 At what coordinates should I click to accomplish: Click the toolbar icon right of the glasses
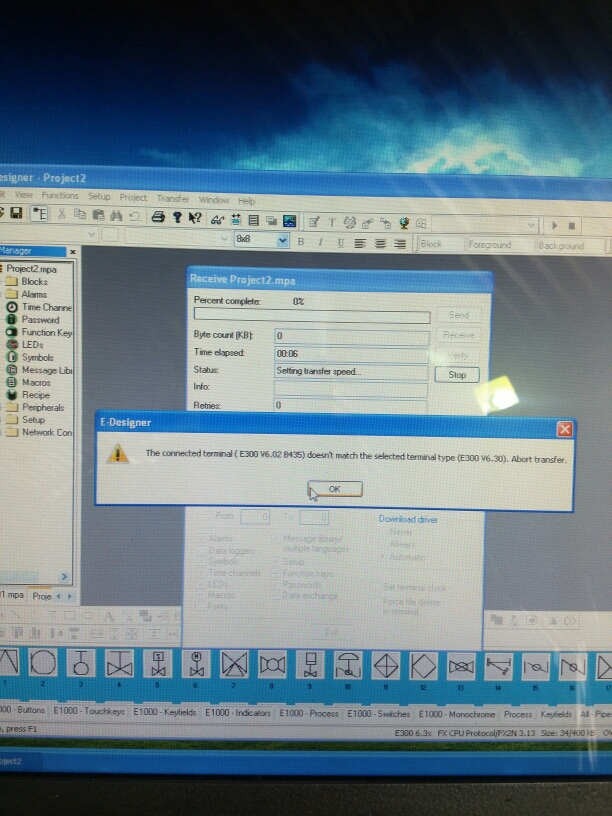click(236, 219)
